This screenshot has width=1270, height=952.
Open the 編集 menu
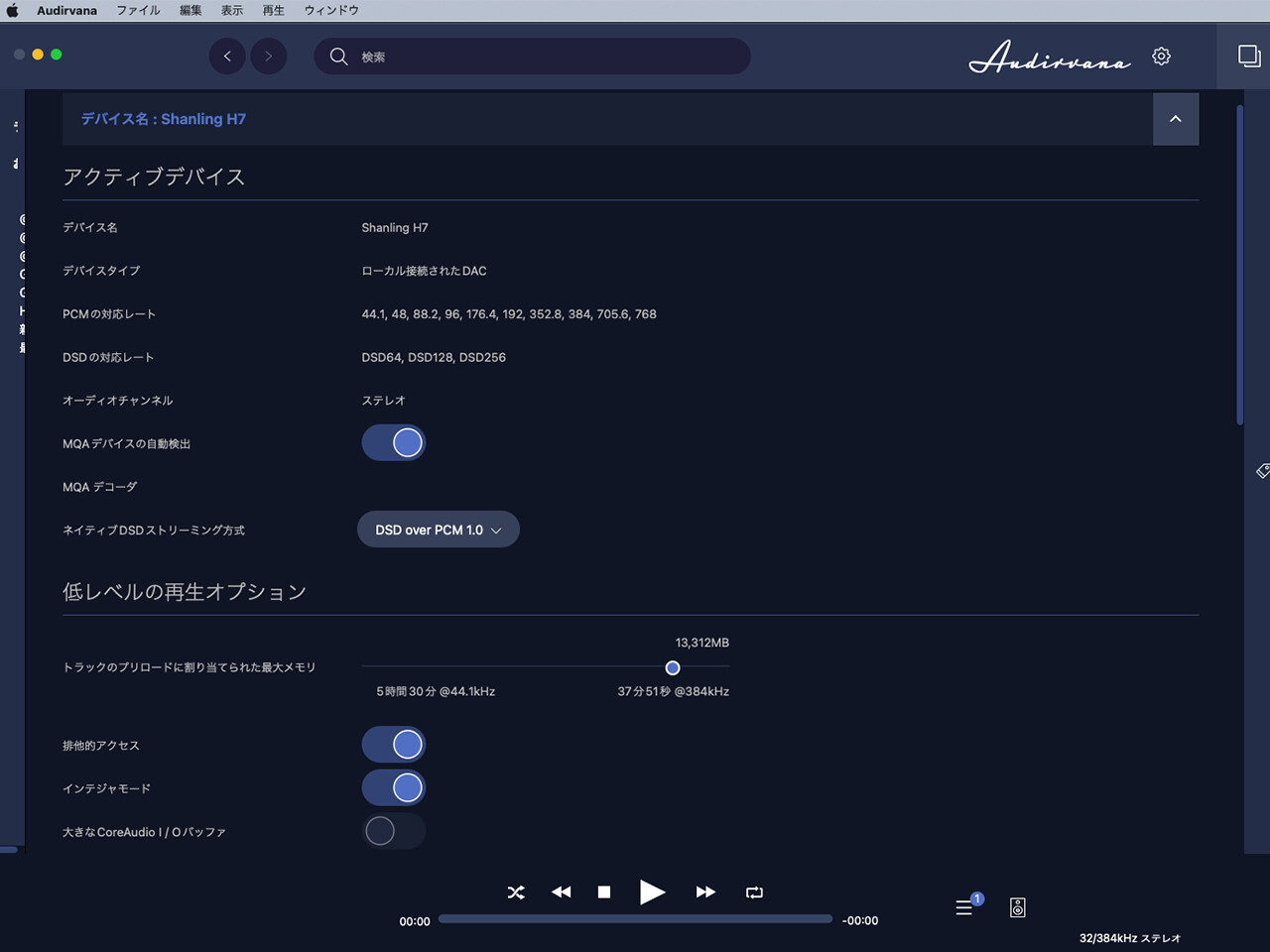point(190,10)
